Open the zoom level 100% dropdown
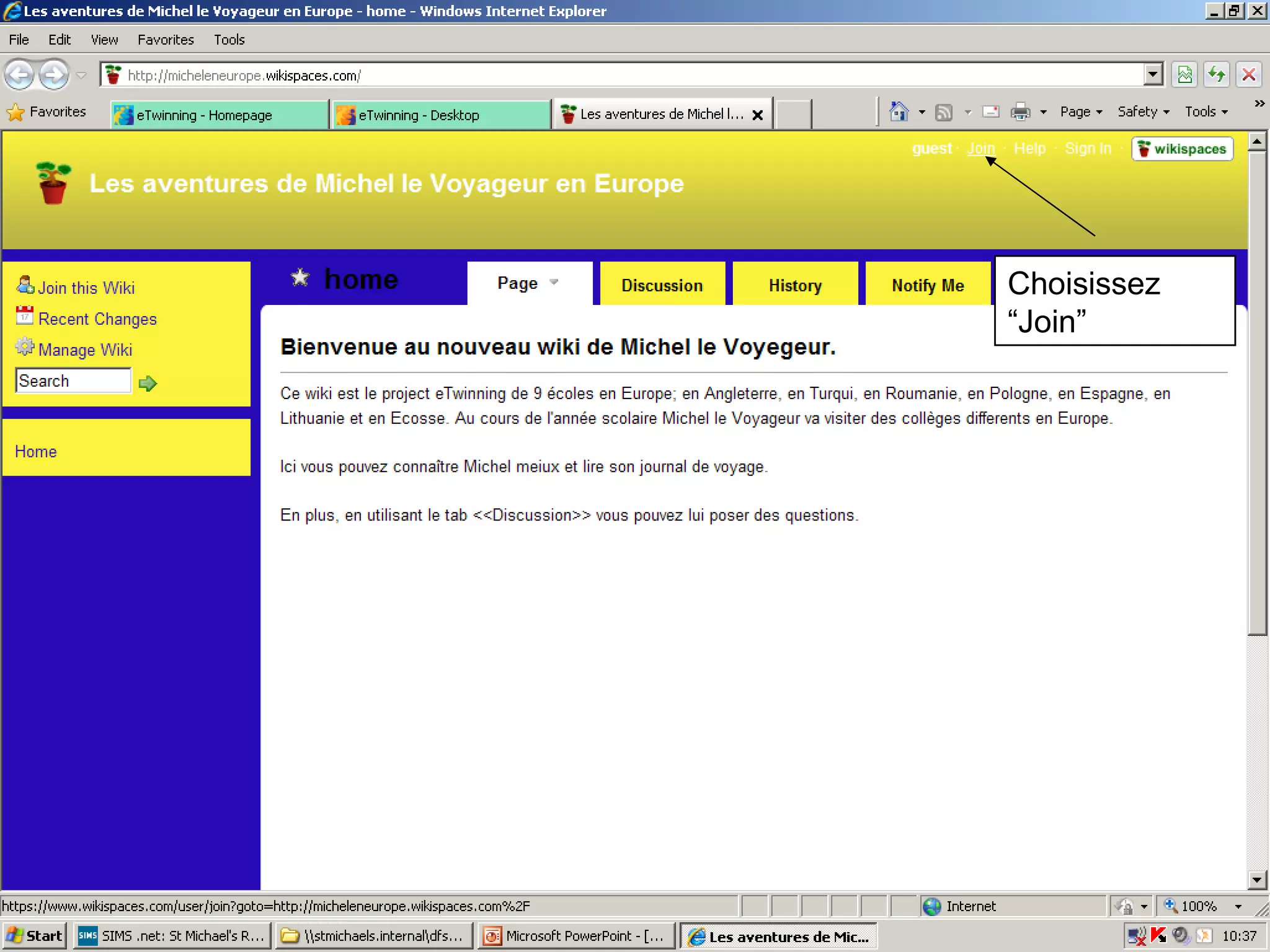The image size is (1270, 952). pyautogui.click(x=1238, y=906)
